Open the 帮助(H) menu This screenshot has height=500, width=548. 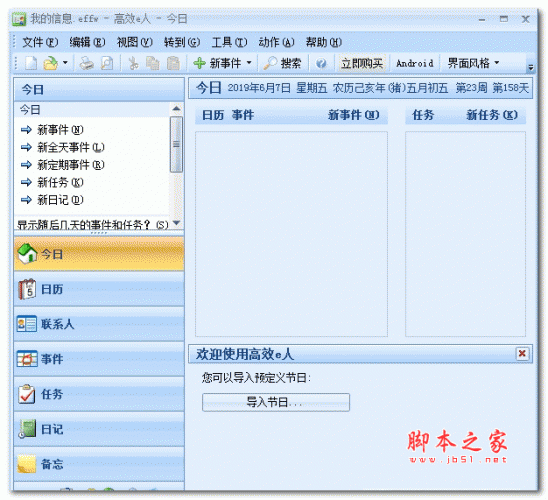[x=324, y=42]
